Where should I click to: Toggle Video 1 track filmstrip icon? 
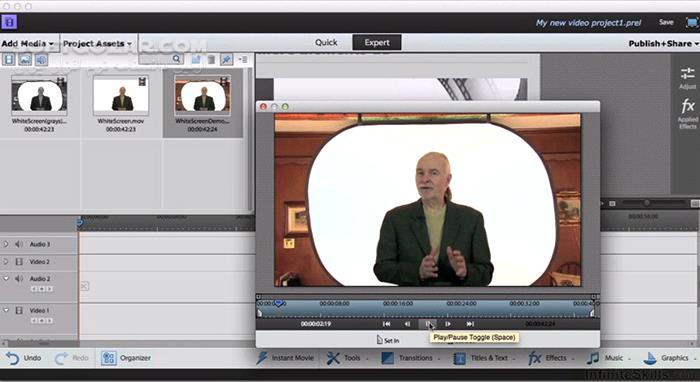click(x=19, y=310)
